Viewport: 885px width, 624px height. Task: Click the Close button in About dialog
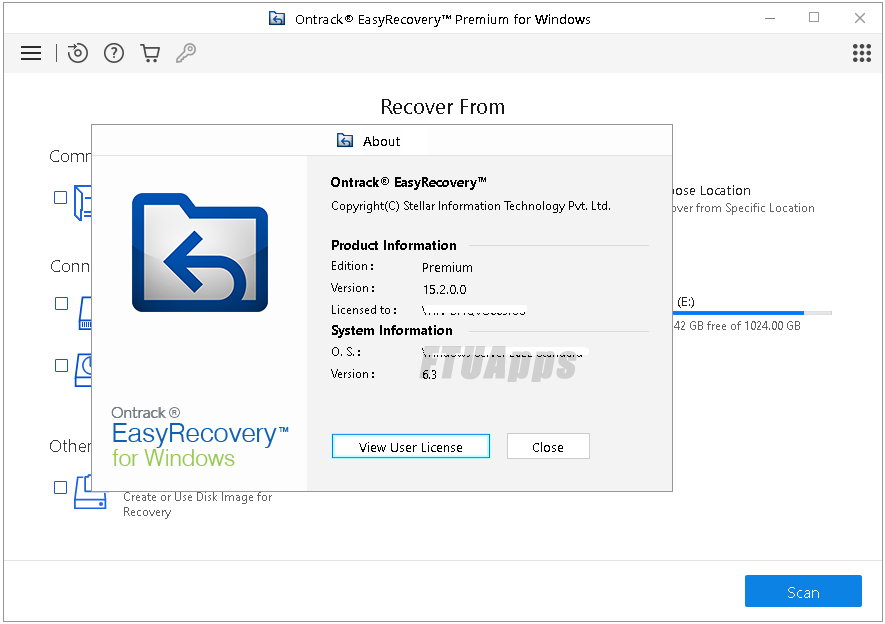548,447
